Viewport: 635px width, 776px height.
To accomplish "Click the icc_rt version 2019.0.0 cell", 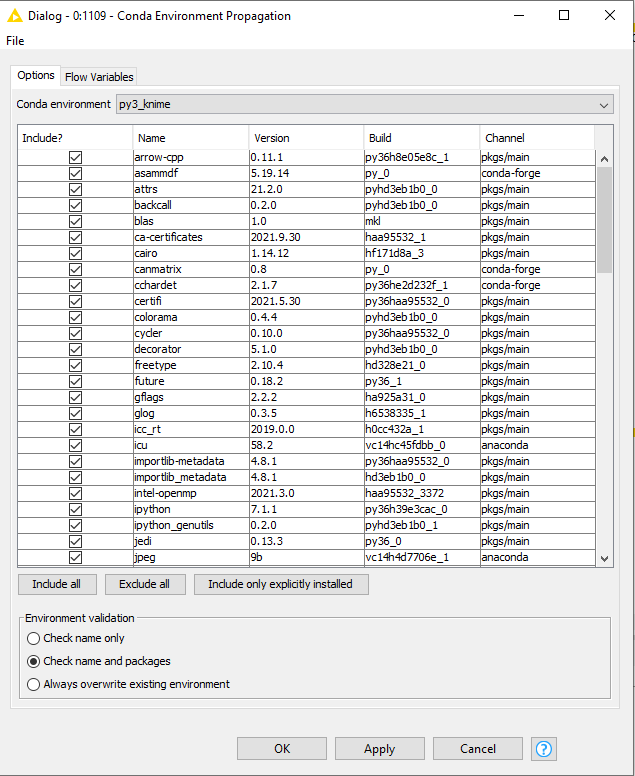I will (306, 429).
